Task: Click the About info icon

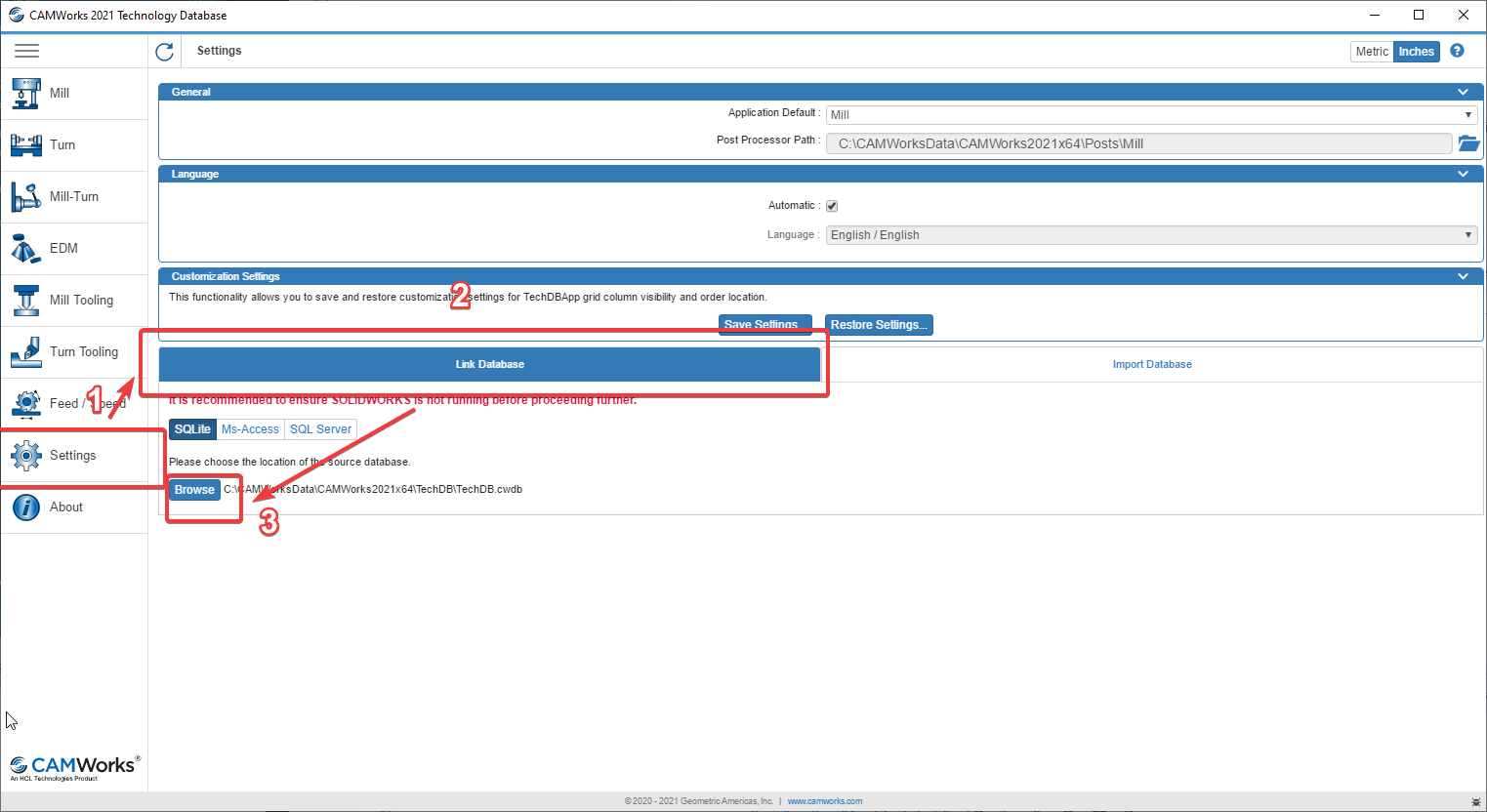Action: 26,507
